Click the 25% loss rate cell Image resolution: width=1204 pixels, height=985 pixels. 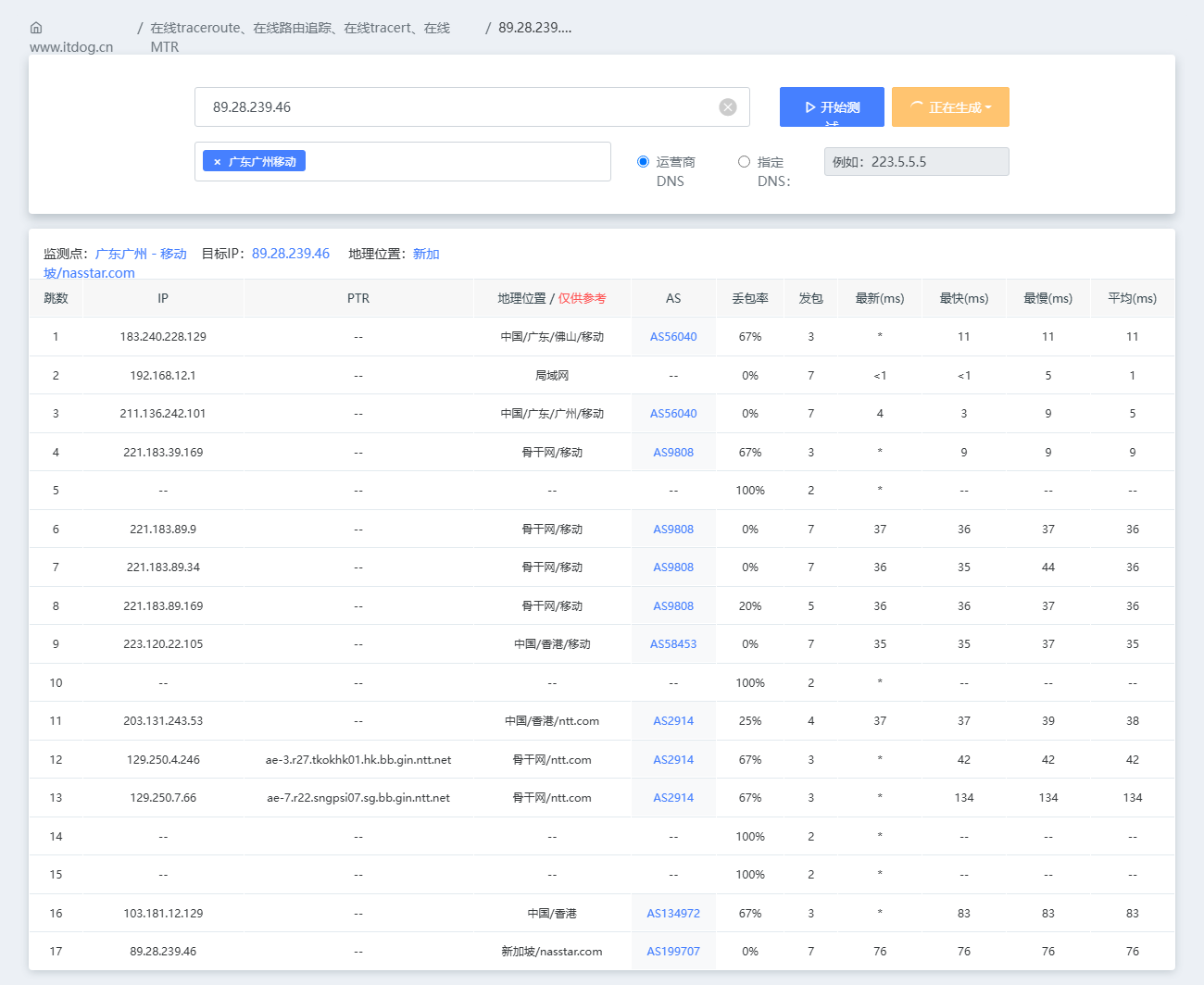click(750, 721)
